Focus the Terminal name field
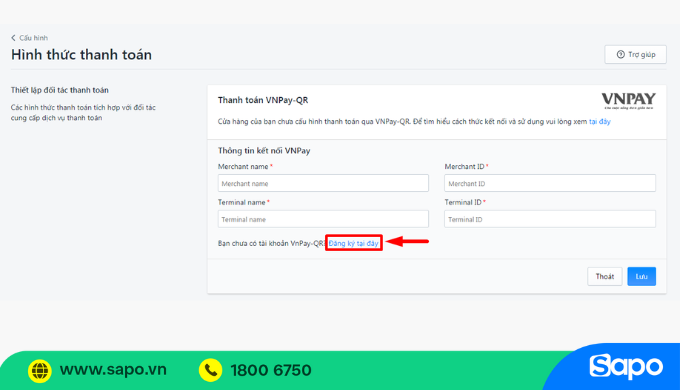Viewport: 680px width, 390px height. (323, 219)
